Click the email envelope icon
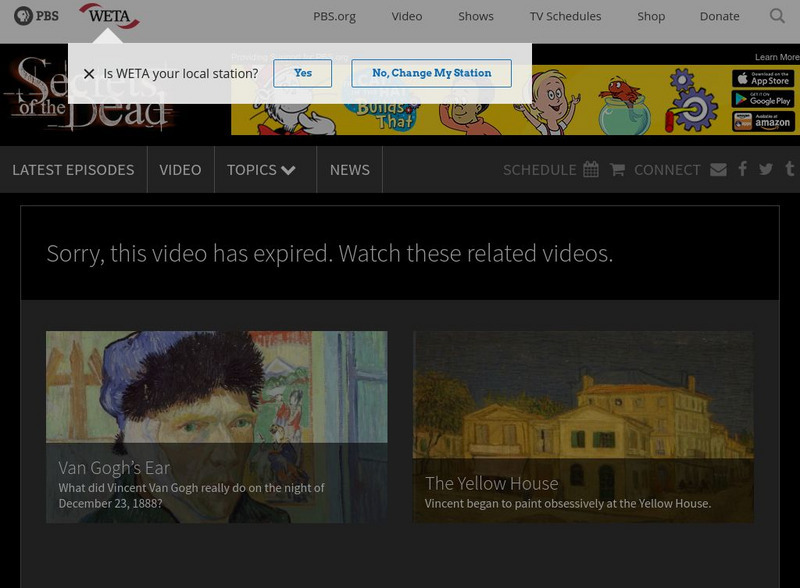 tap(718, 169)
